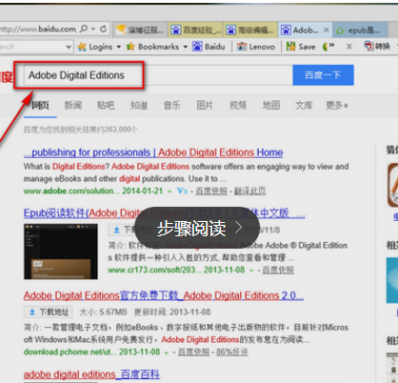Open the Adobe Digital Editions Home result
Viewport: 398px width, 383px height.
tap(153, 153)
